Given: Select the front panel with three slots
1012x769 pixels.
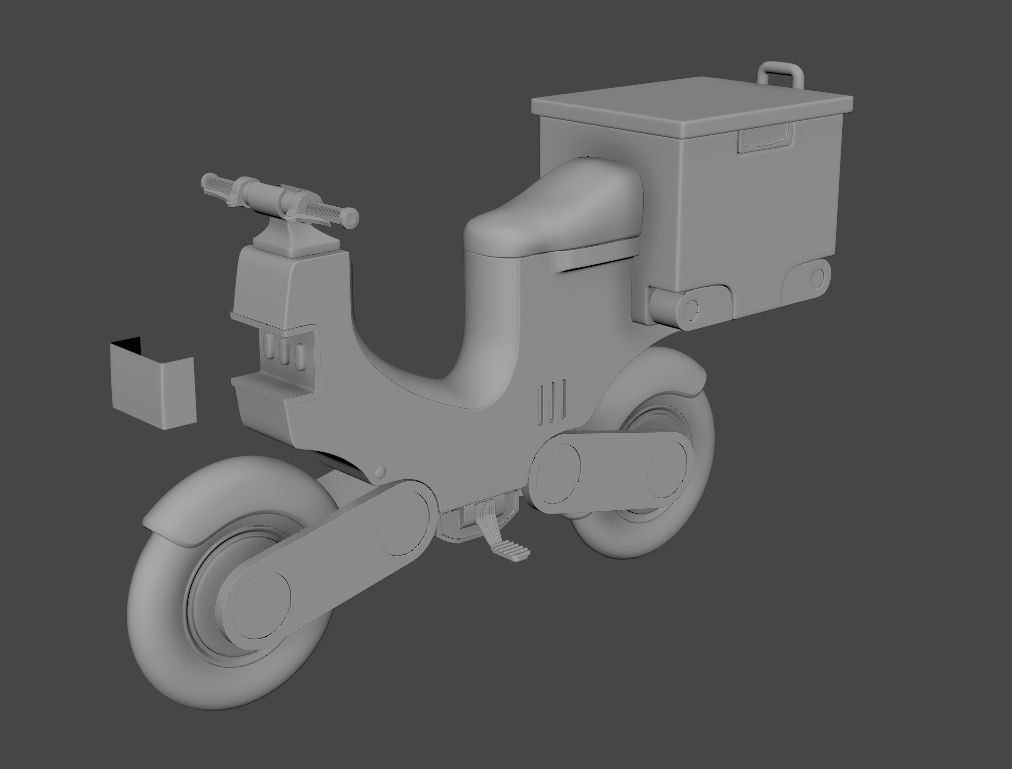Looking at the screenshot, I should tap(286, 354).
